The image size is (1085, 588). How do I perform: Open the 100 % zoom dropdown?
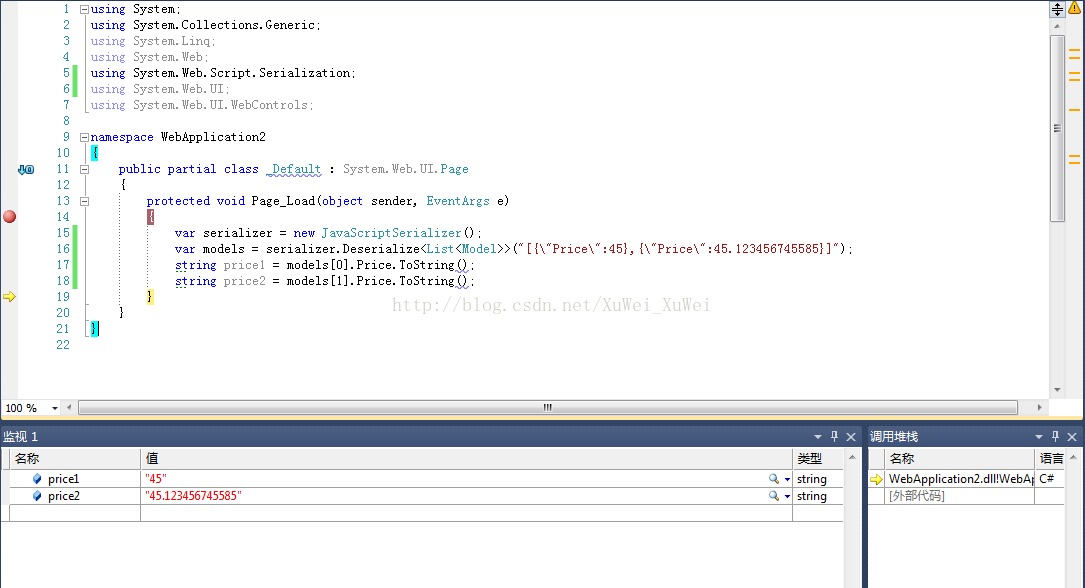(x=55, y=408)
